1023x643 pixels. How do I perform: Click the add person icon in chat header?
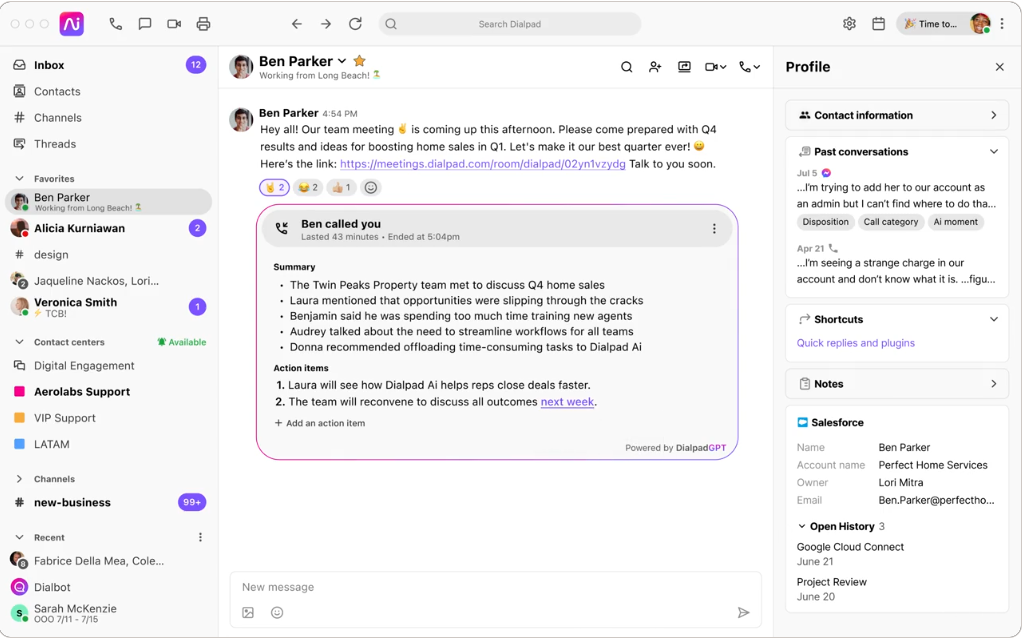655,67
